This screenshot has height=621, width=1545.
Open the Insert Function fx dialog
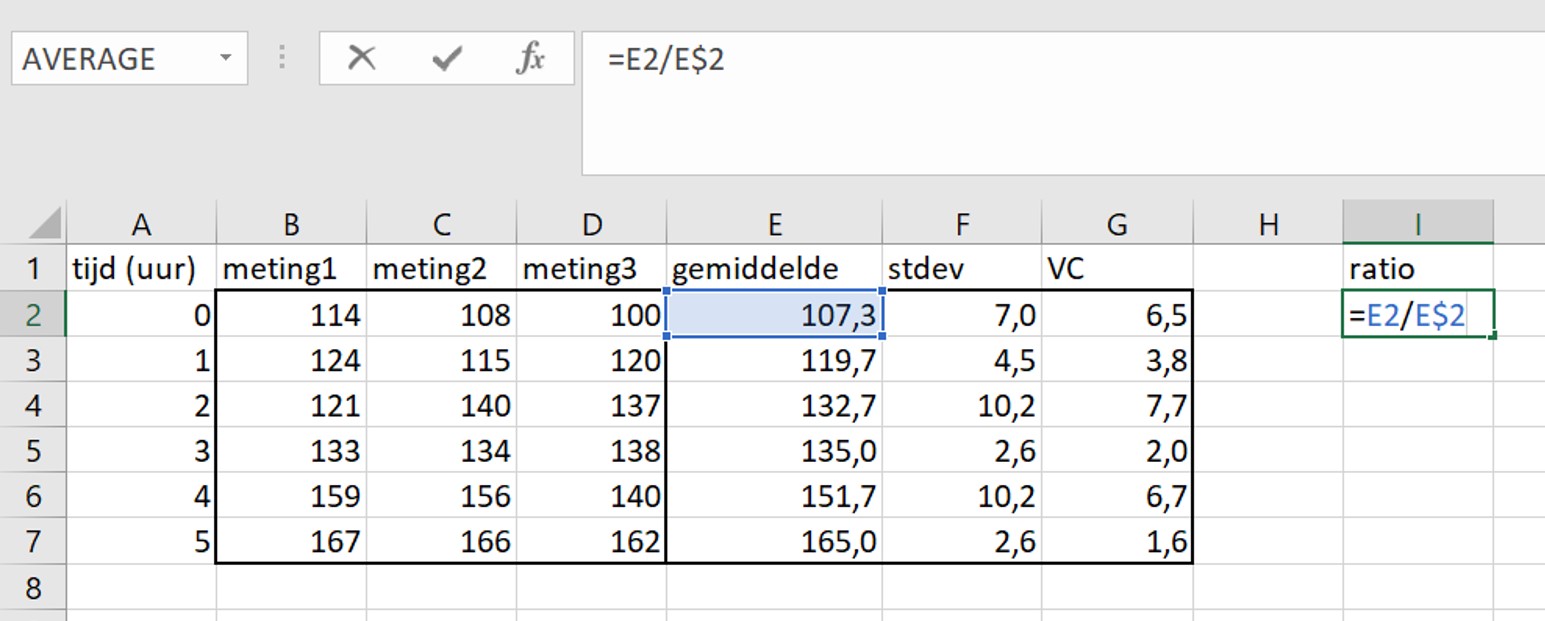[x=530, y=59]
